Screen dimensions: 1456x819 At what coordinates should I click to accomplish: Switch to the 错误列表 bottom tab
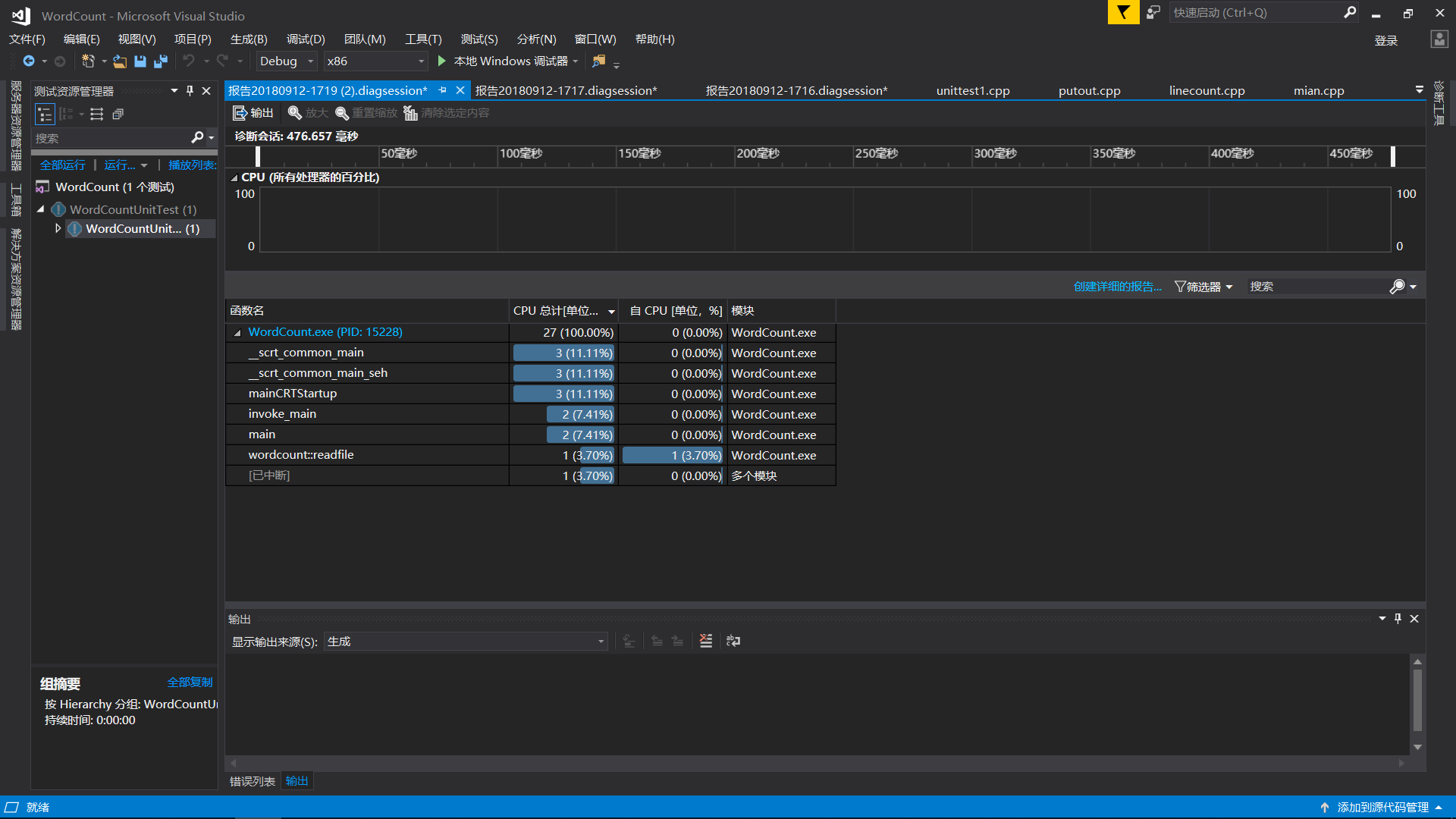[253, 781]
